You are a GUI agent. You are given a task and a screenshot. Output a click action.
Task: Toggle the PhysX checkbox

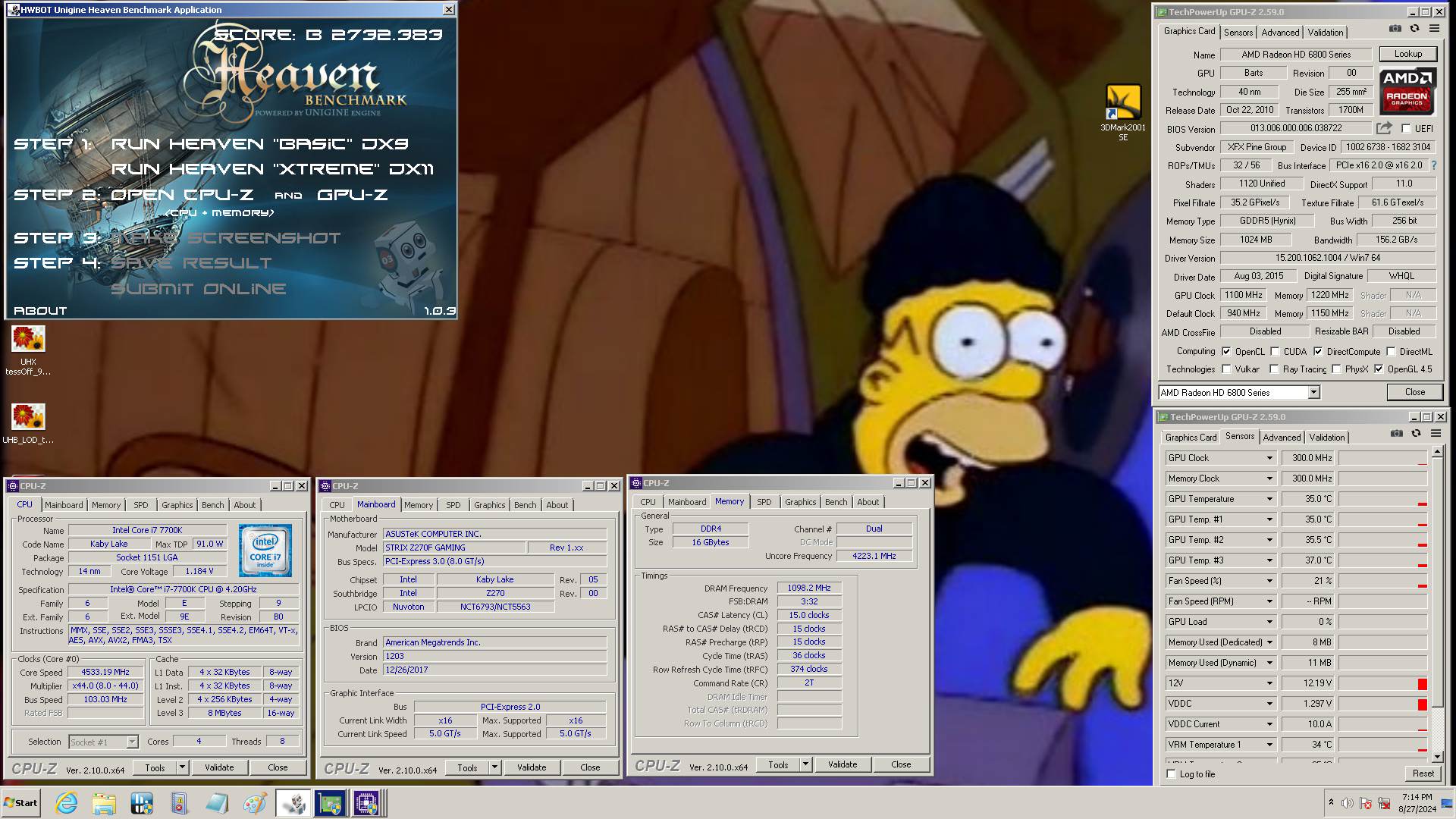coord(1337,369)
